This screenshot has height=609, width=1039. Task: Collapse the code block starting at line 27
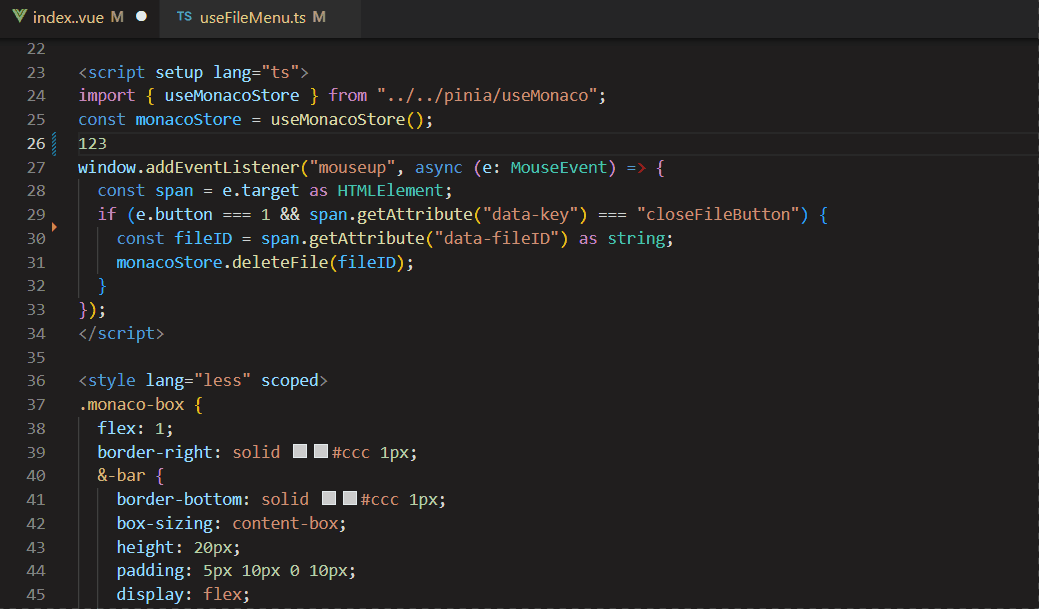pyautogui.click(x=58, y=167)
